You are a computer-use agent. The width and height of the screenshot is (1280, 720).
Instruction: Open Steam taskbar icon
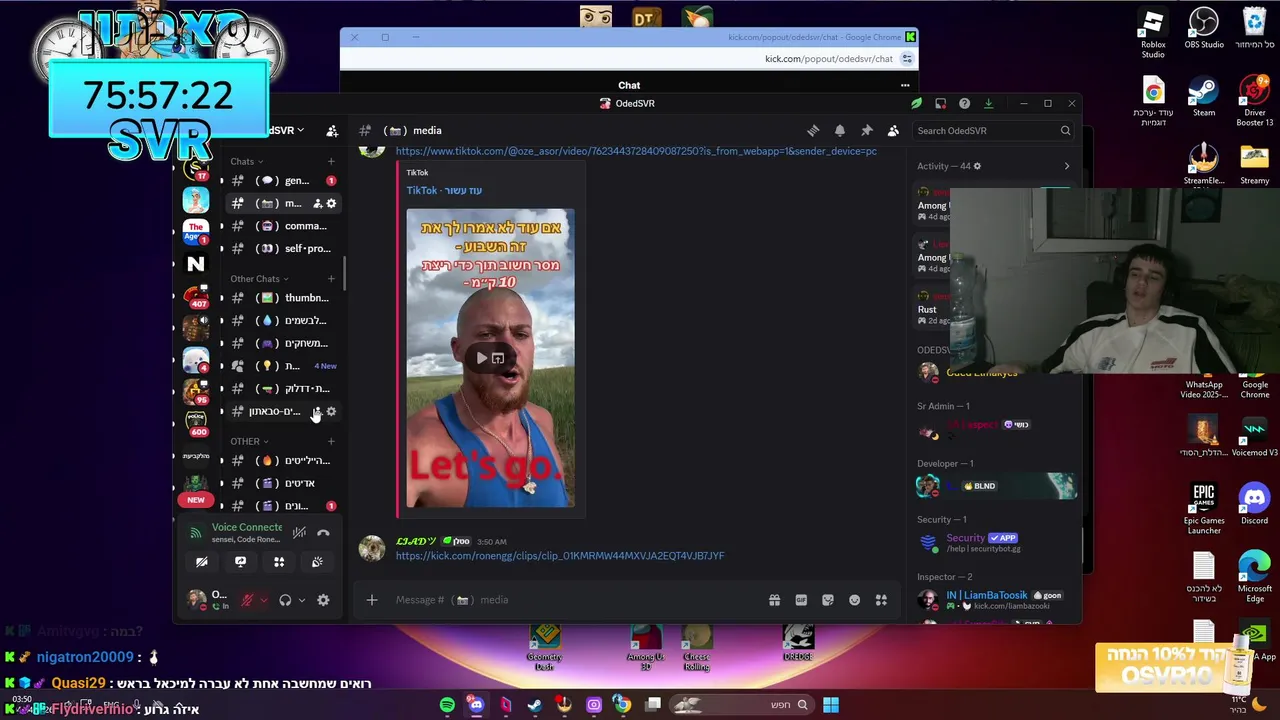[x=535, y=705]
